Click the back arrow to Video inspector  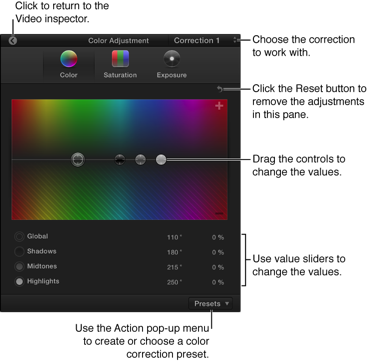(13, 41)
